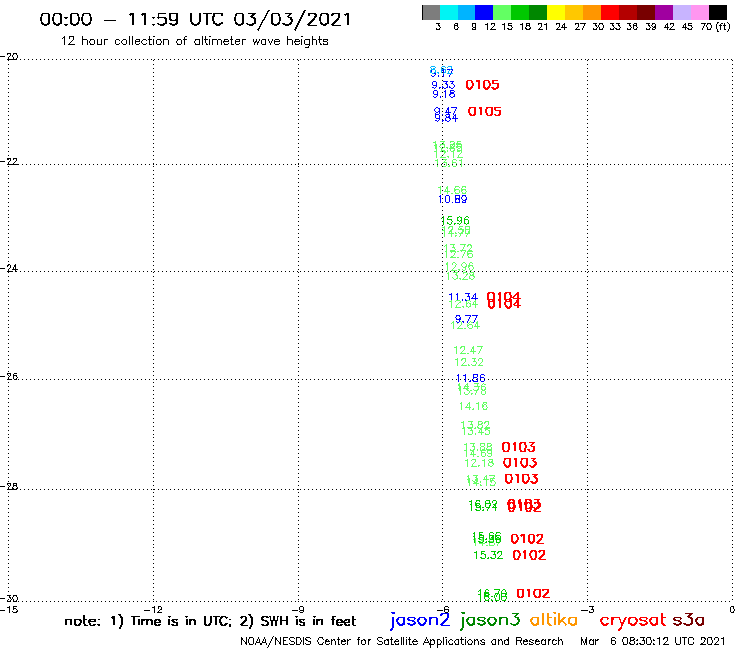Click the -22 latitude axis label

9,161
